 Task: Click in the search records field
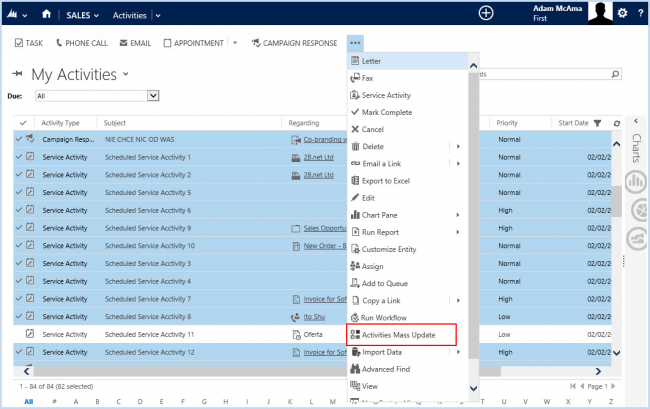(544, 74)
